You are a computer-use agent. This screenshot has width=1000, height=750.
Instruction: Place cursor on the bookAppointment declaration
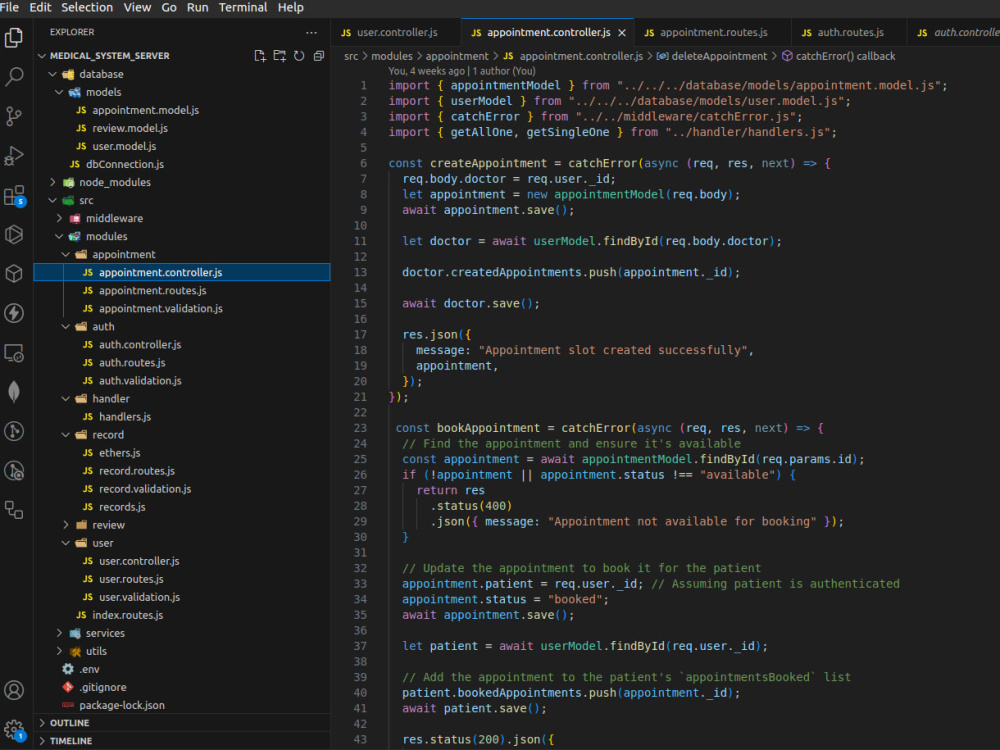pyautogui.click(x=488, y=428)
